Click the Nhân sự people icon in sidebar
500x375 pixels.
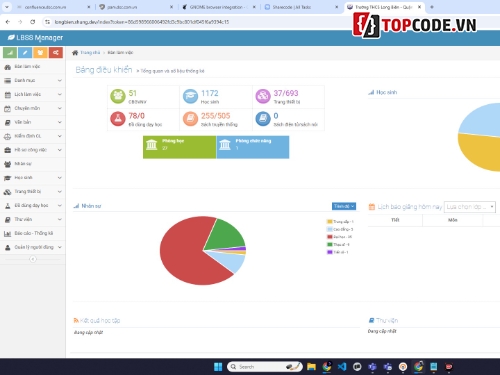tap(7, 164)
